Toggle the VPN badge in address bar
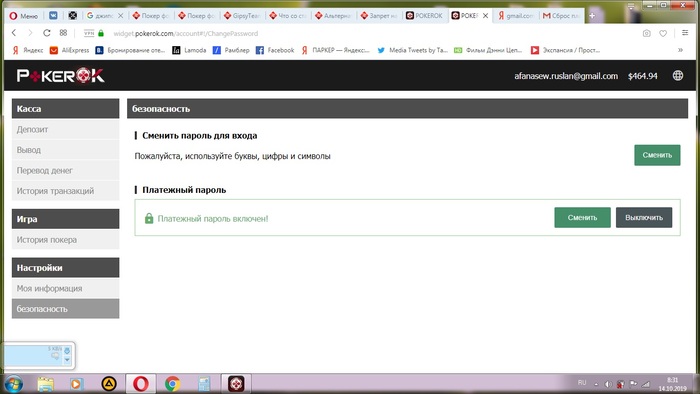The image size is (700, 394). click(x=89, y=33)
